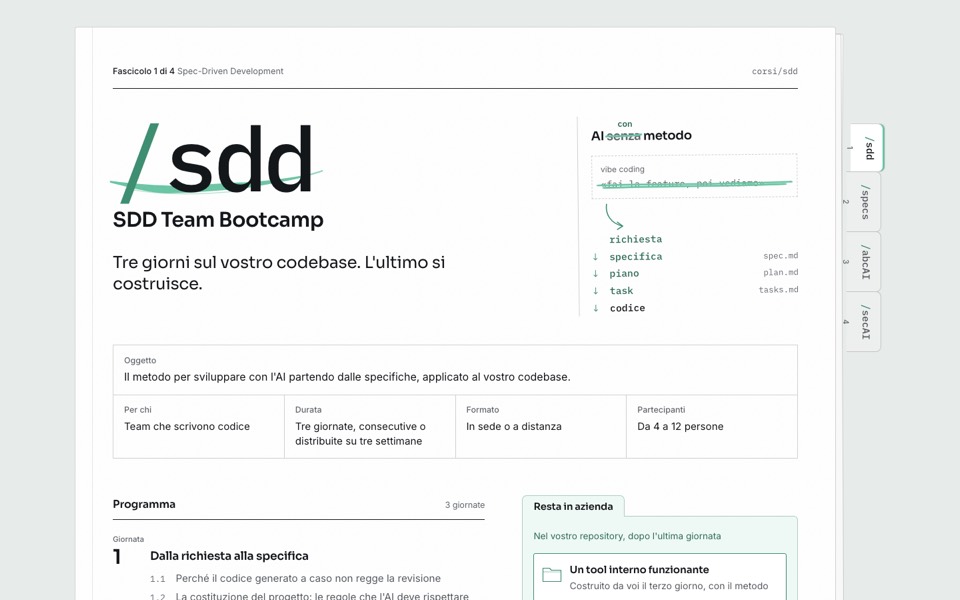The image size is (960, 600).
Task: Click the plan.md file label
Action: 781,272
